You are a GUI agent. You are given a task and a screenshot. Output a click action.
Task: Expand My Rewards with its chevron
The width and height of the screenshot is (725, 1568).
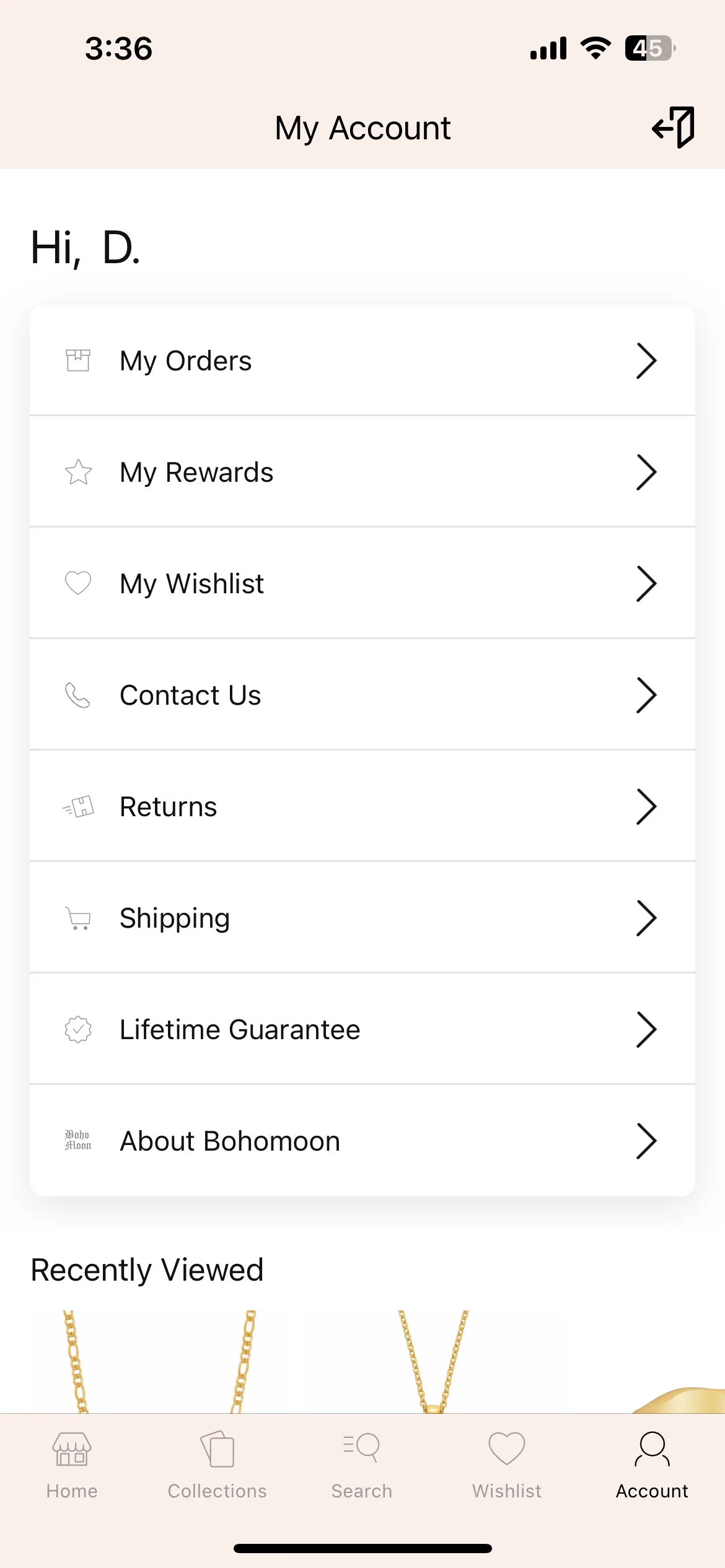646,472
